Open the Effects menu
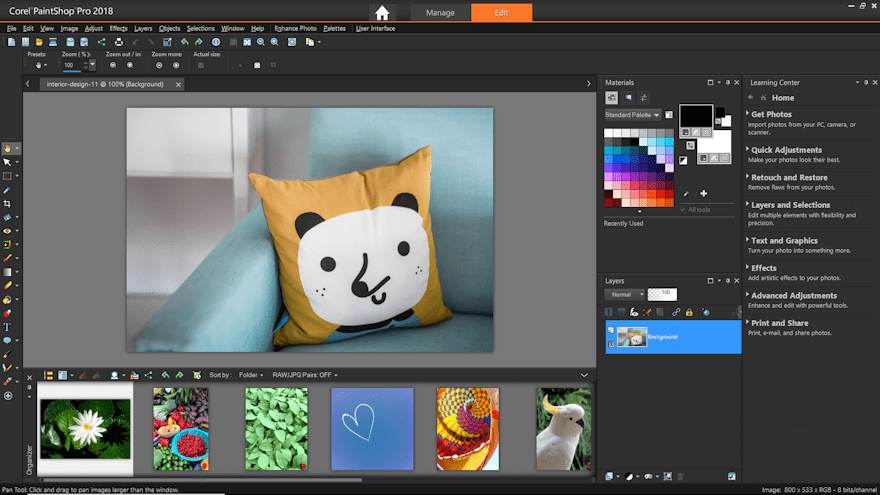 [118, 28]
